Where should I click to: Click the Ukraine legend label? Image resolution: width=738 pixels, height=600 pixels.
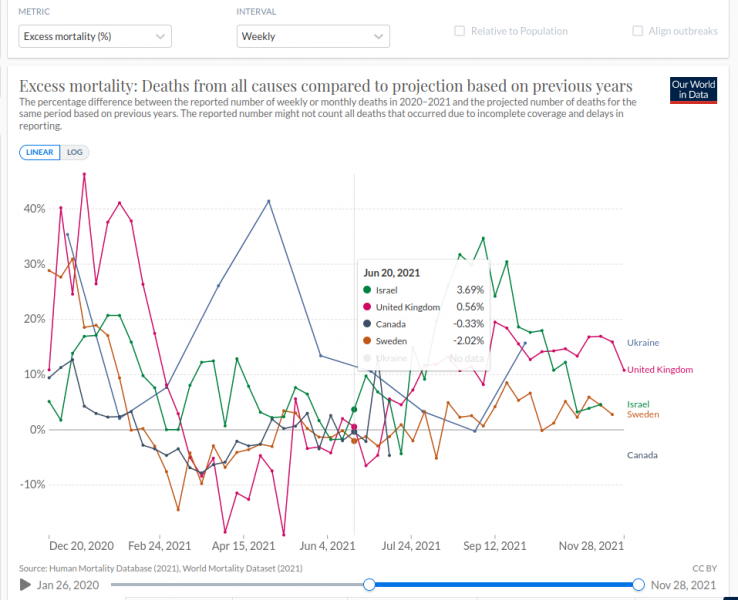(642, 343)
